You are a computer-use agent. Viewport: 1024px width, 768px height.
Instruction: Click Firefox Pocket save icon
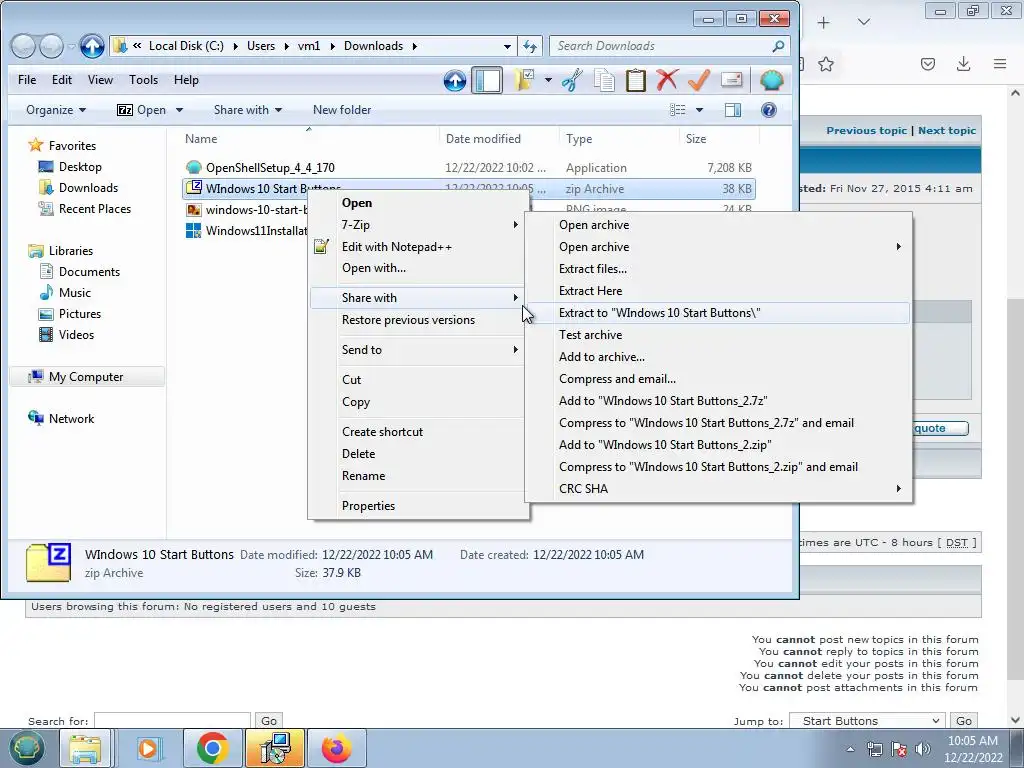coord(928,64)
